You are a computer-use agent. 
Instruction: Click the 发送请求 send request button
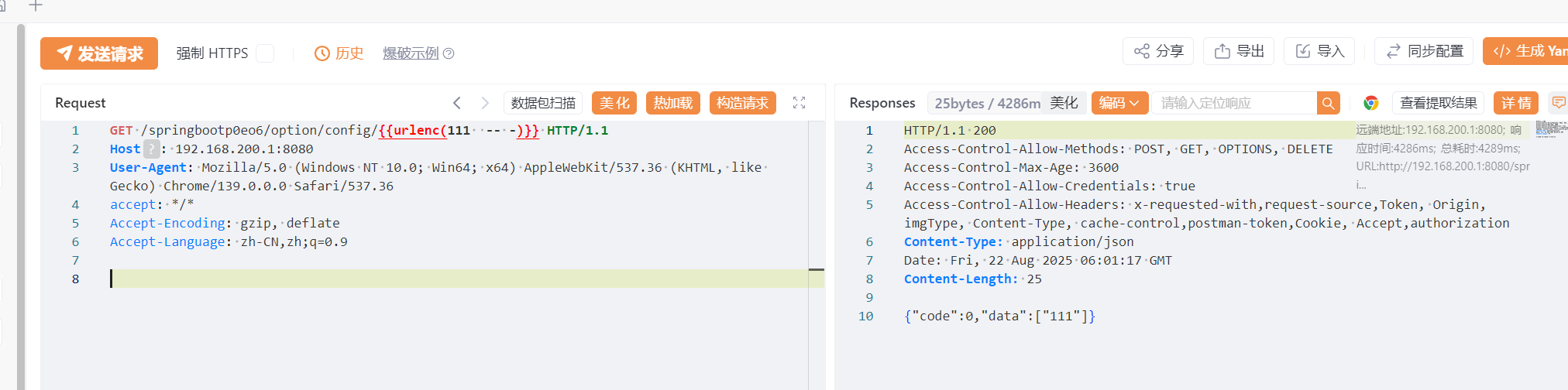[99, 53]
